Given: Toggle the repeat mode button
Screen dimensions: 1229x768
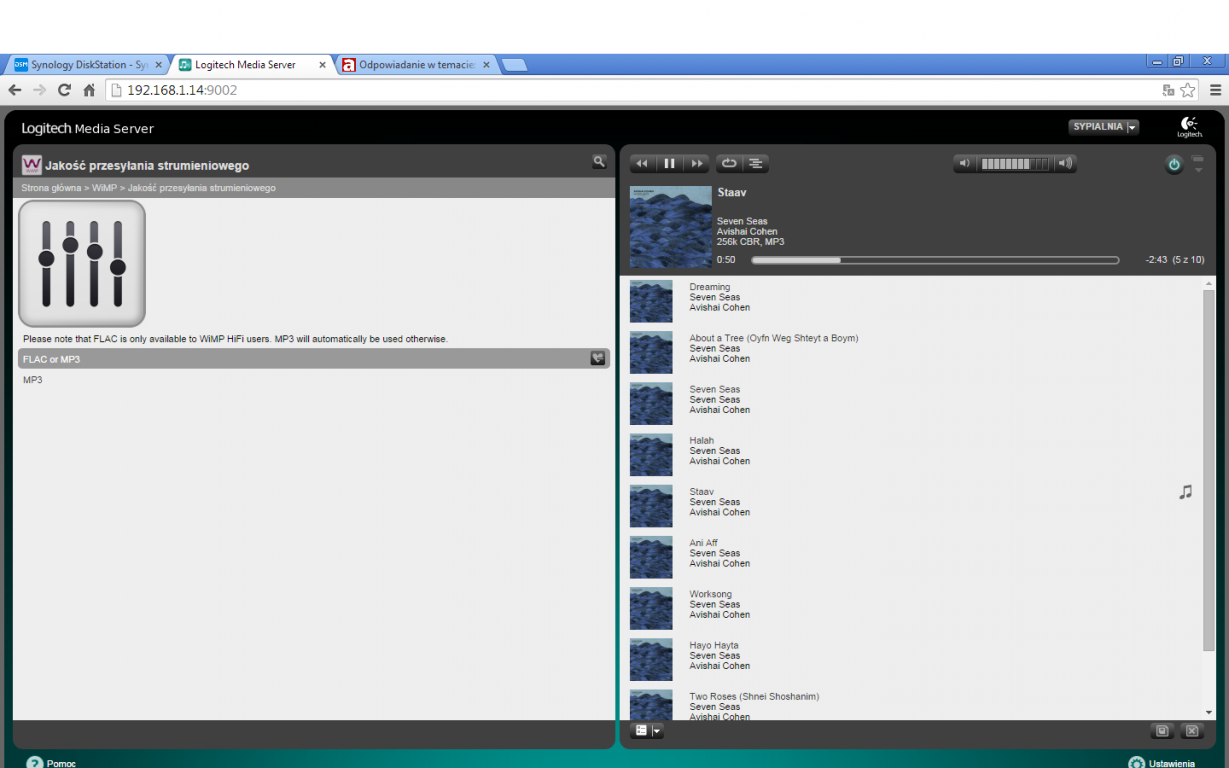Looking at the screenshot, I should [728, 164].
